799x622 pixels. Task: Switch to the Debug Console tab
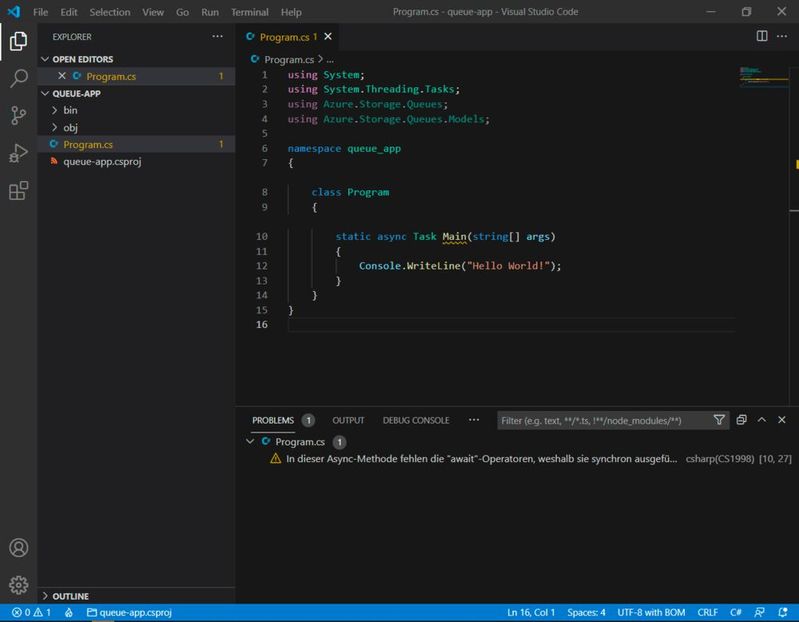[x=416, y=420]
